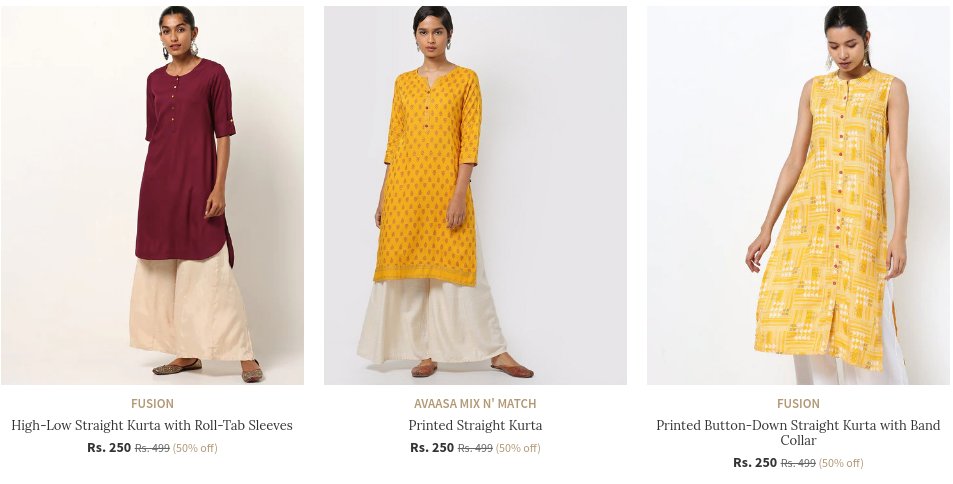Screen dimensions: 953x484
Task: Click Rs. 250 price of Button-Down Kurta
Action: [755, 463]
